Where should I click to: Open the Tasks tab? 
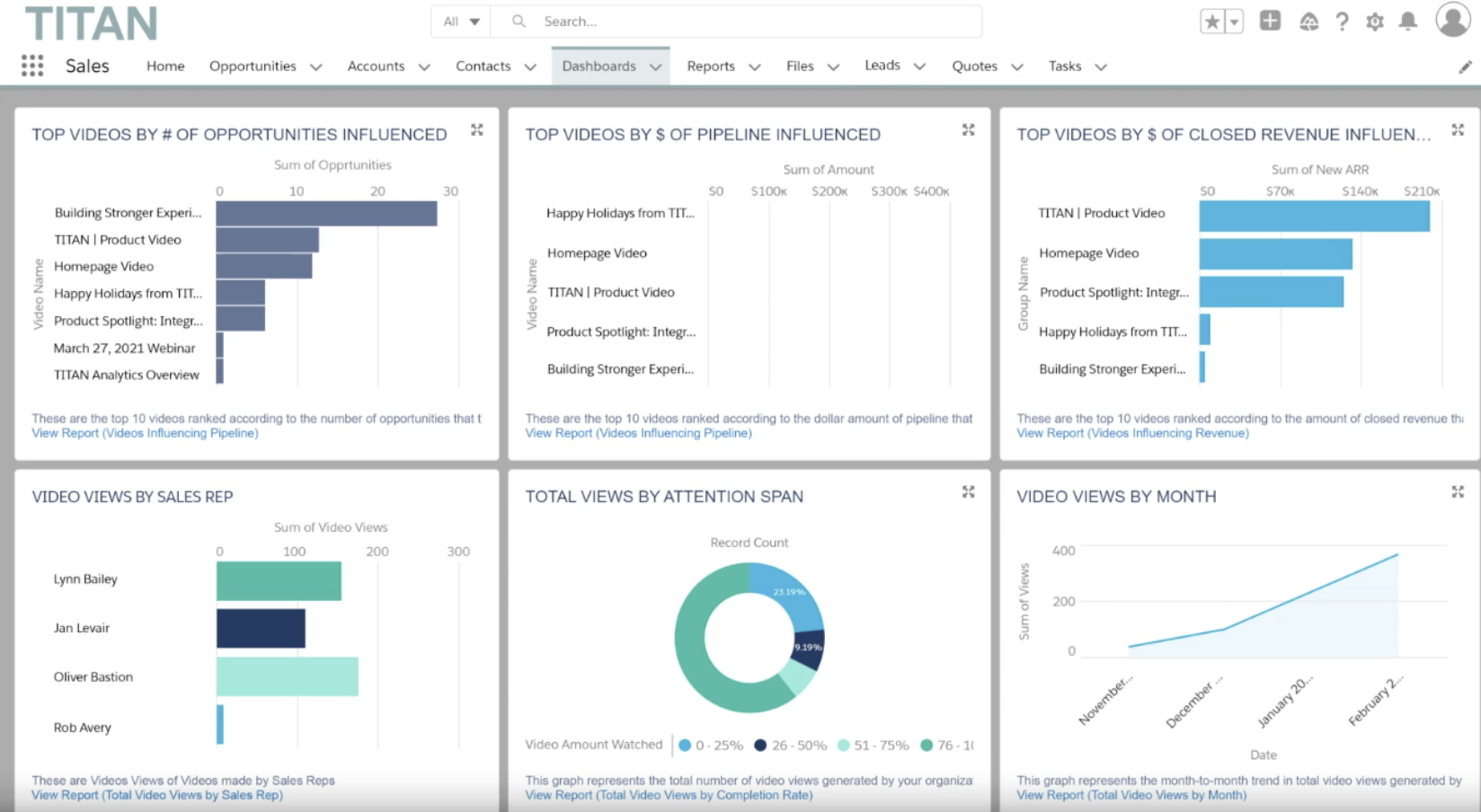coord(1065,66)
